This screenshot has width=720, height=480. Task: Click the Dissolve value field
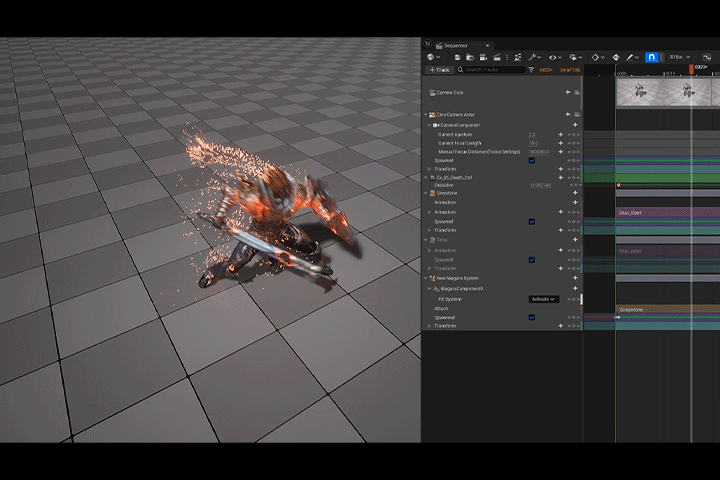(541, 186)
